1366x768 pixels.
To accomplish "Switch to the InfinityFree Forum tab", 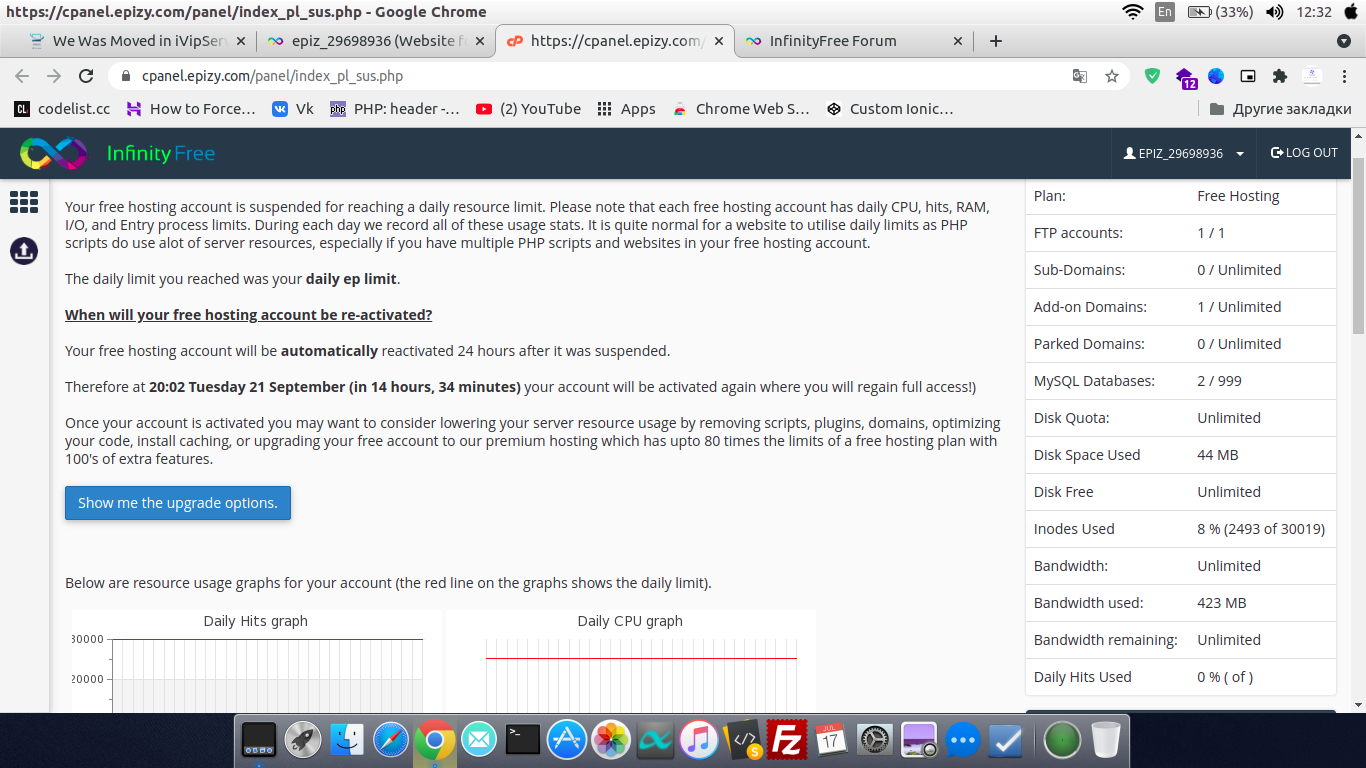I will click(832, 41).
